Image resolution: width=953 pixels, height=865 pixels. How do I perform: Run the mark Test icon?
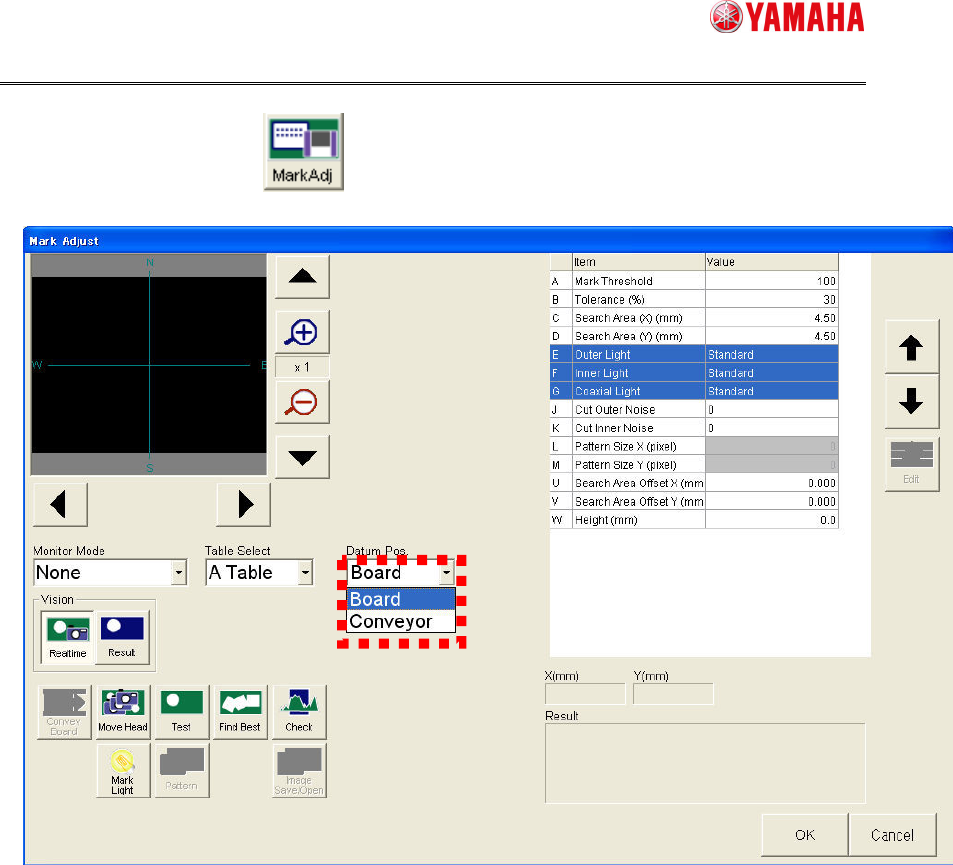click(x=181, y=711)
